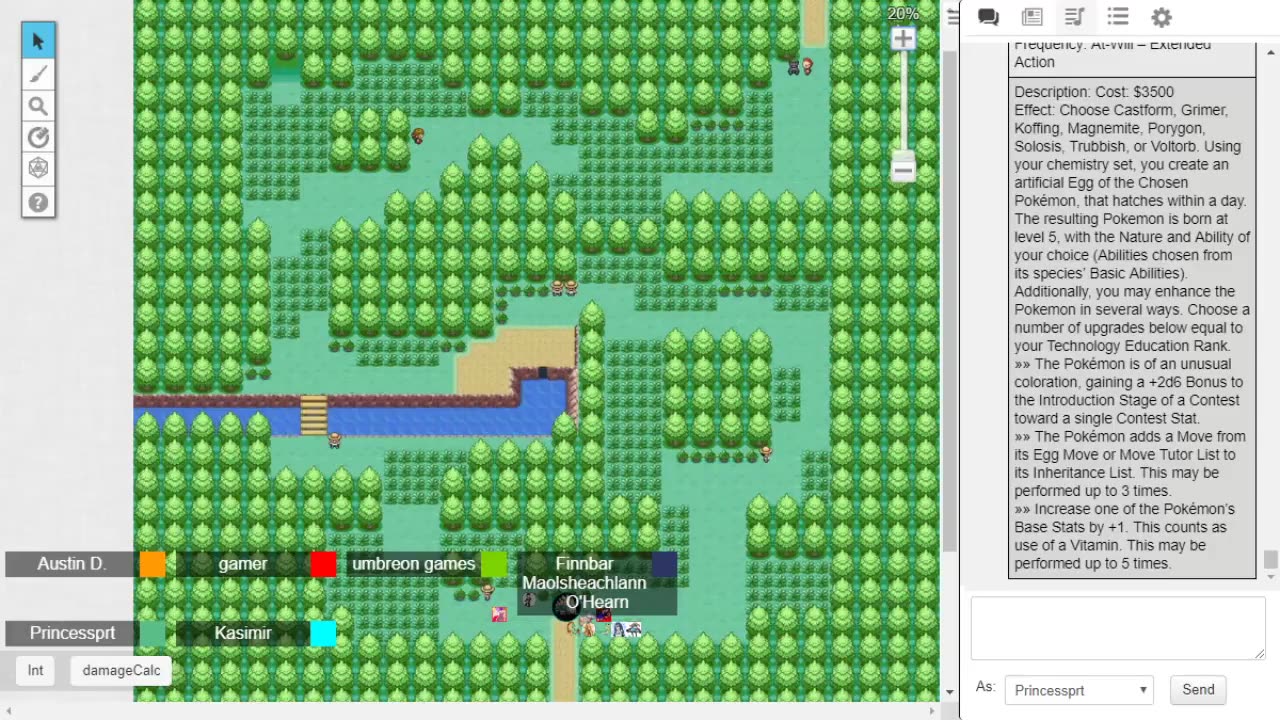Click the chat message input box

[1118, 628]
